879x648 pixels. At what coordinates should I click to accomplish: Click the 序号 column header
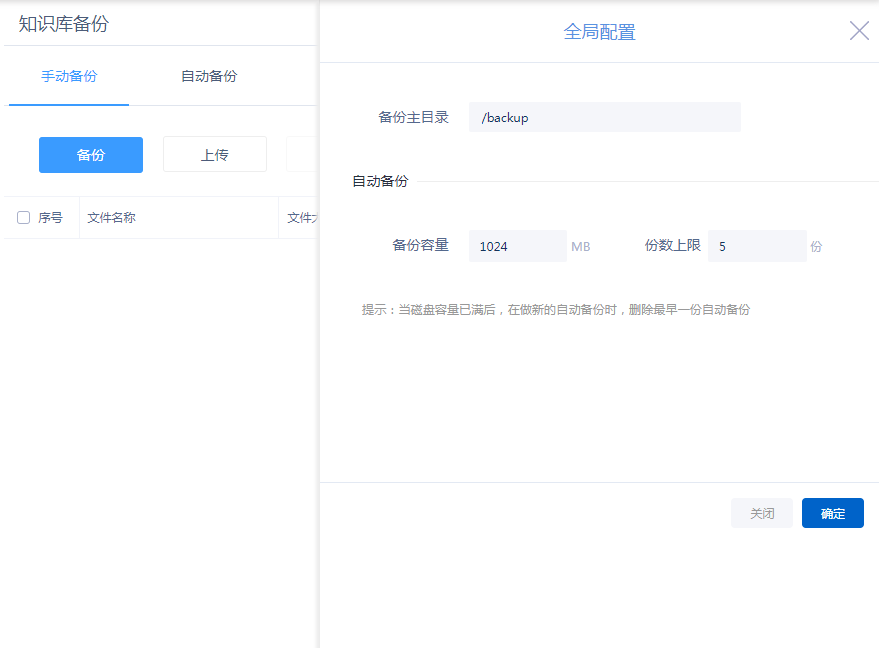coord(51,218)
